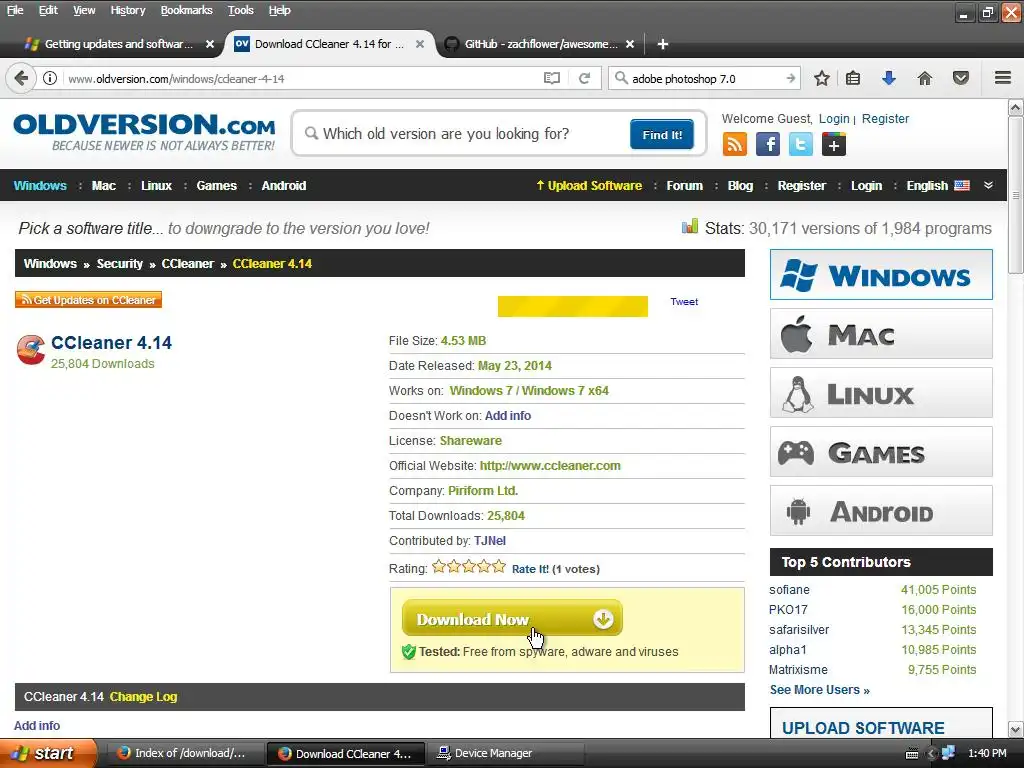Click the US flag language icon
Image resolution: width=1024 pixels, height=768 pixels.
point(962,185)
